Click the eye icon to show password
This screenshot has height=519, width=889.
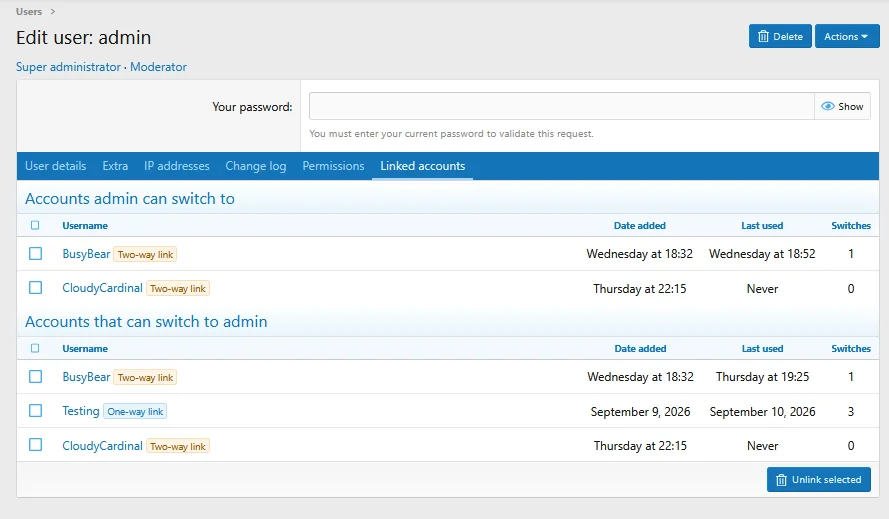828,106
